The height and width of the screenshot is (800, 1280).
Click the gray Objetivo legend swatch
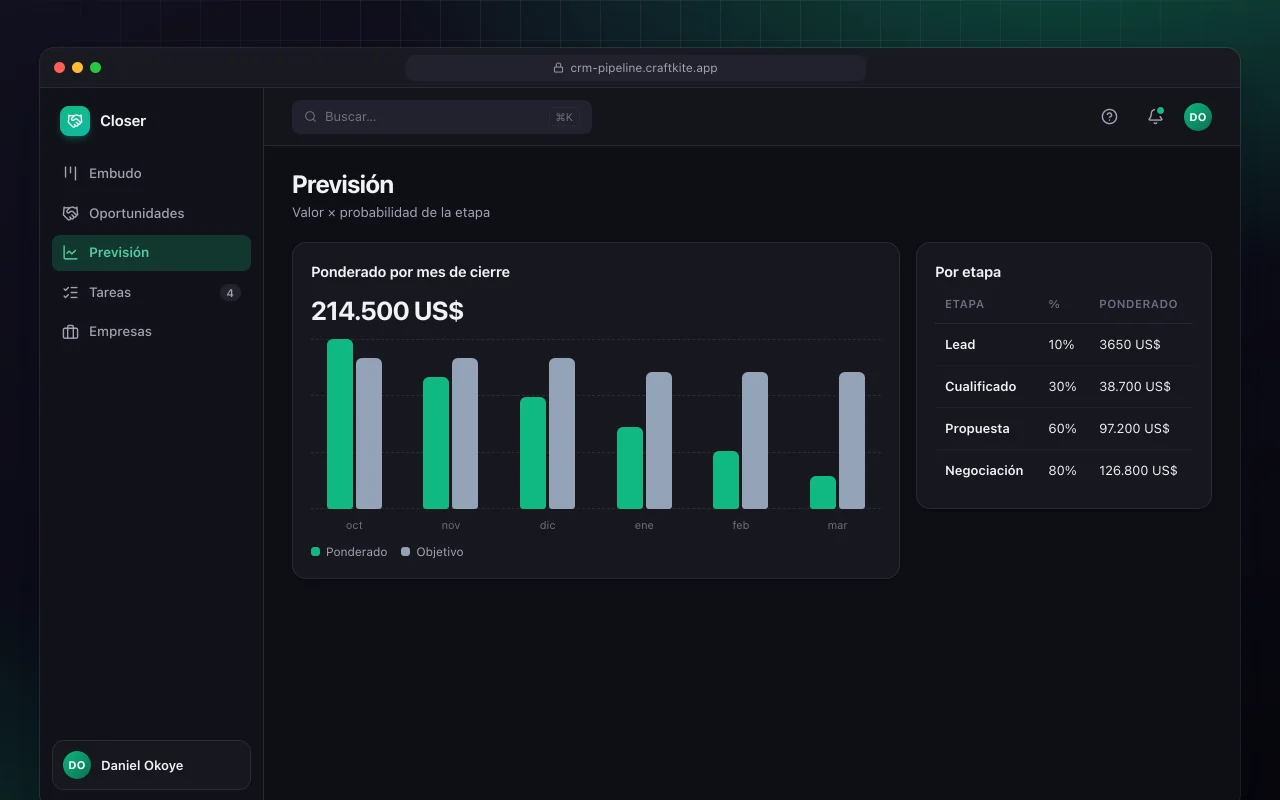[x=406, y=552]
